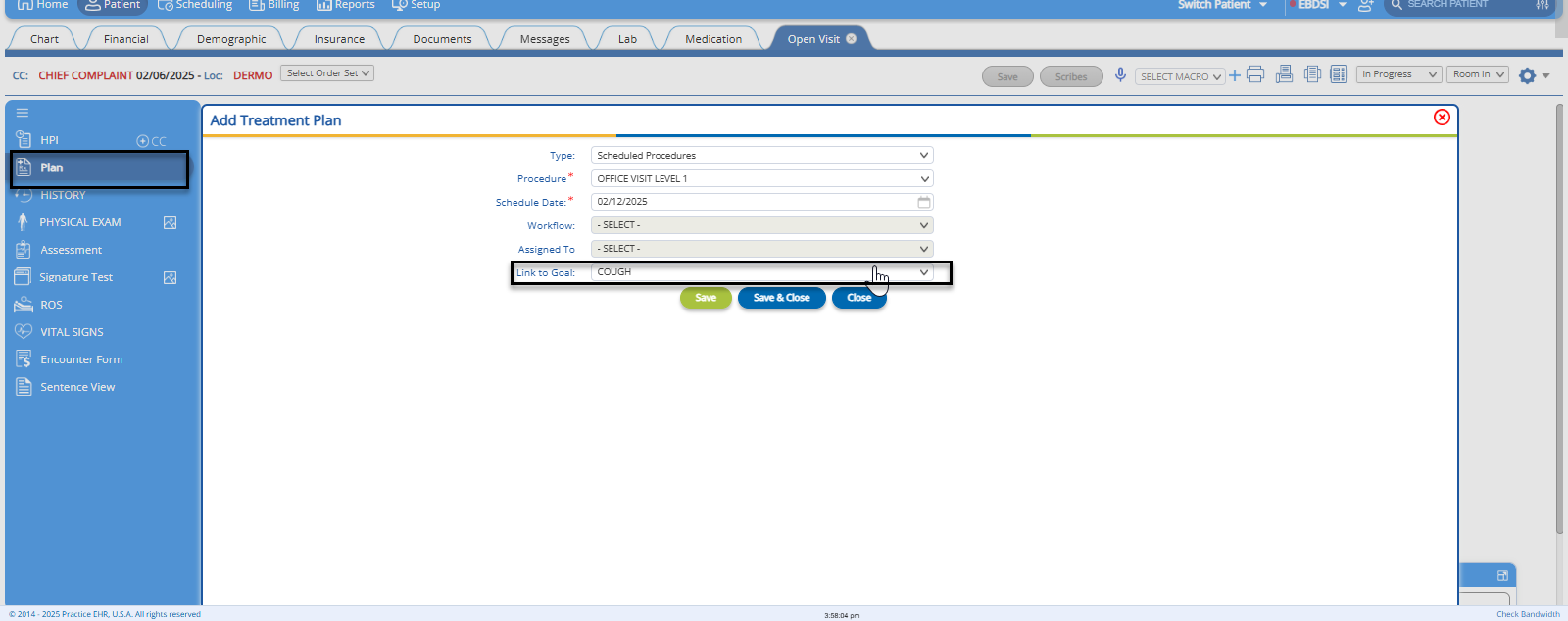Click the Scribes button

pos(1071,76)
